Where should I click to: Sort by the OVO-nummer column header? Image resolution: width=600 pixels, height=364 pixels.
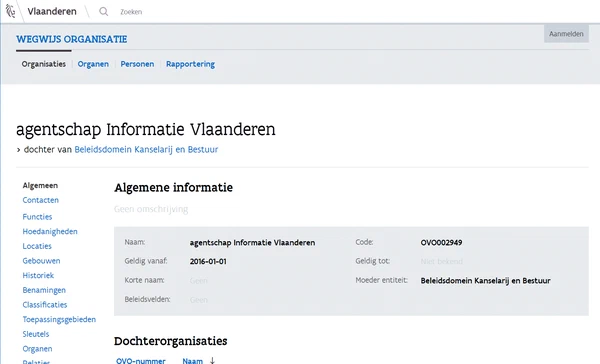140,361
